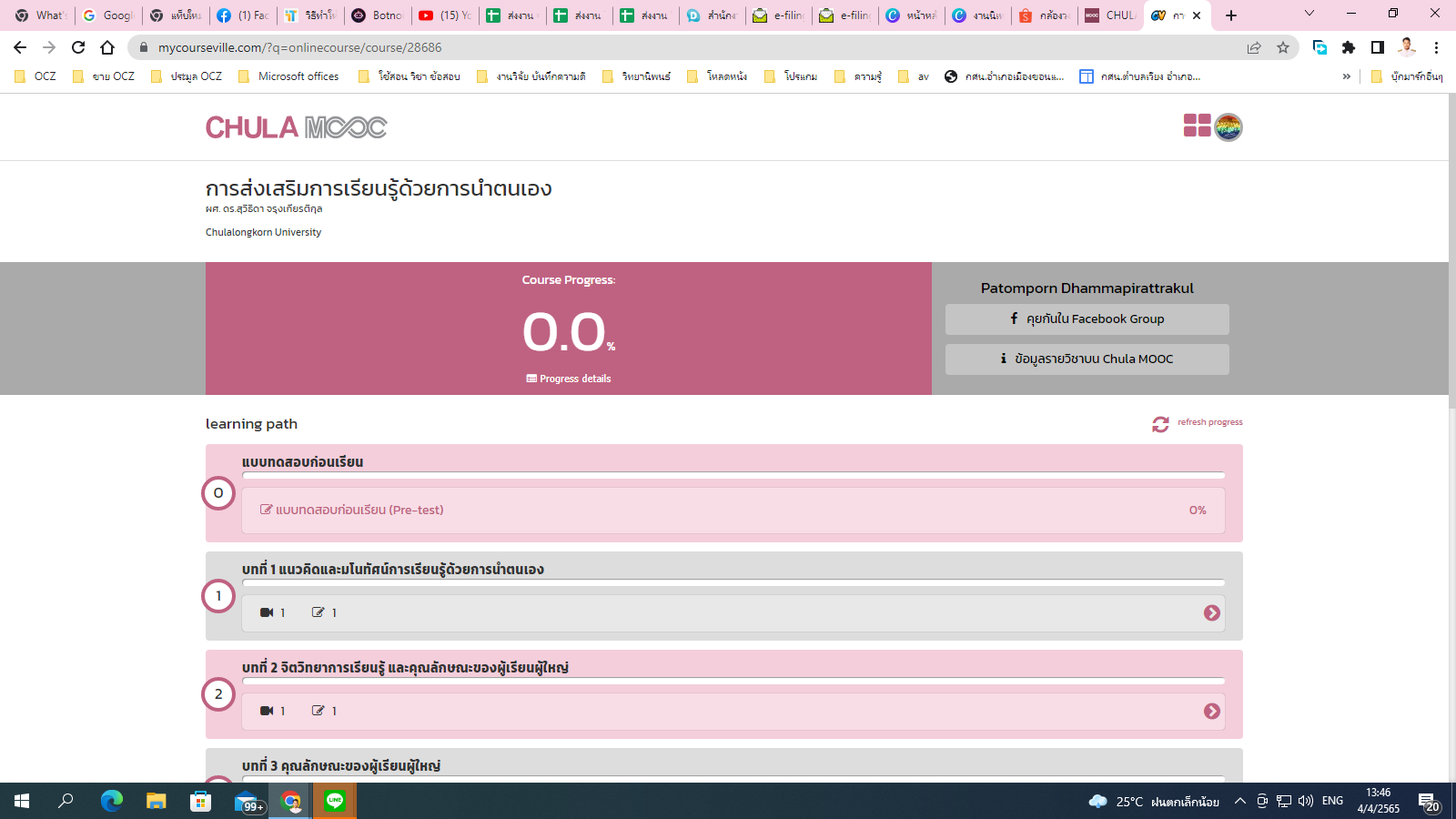Click the pre-test section progress bar
The width and height of the screenshot is (1456, 819).
point(733,475)
